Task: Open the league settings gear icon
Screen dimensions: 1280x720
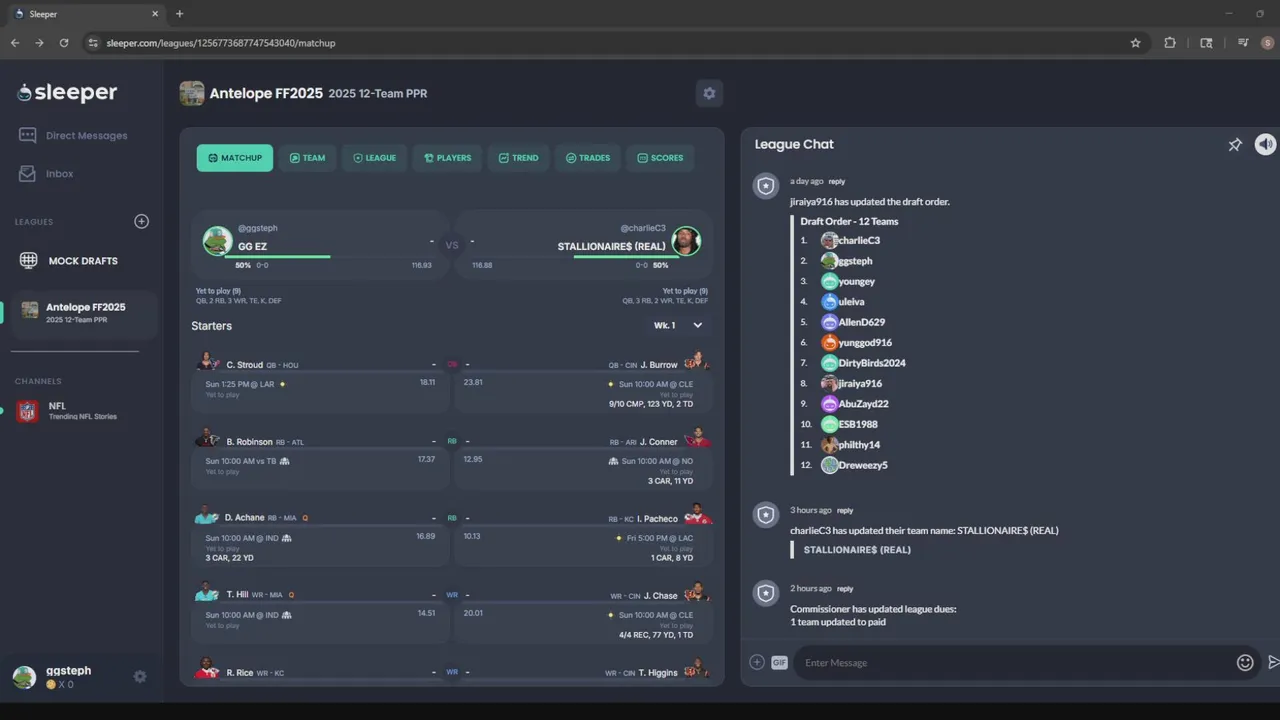Action: click(709, 93)
